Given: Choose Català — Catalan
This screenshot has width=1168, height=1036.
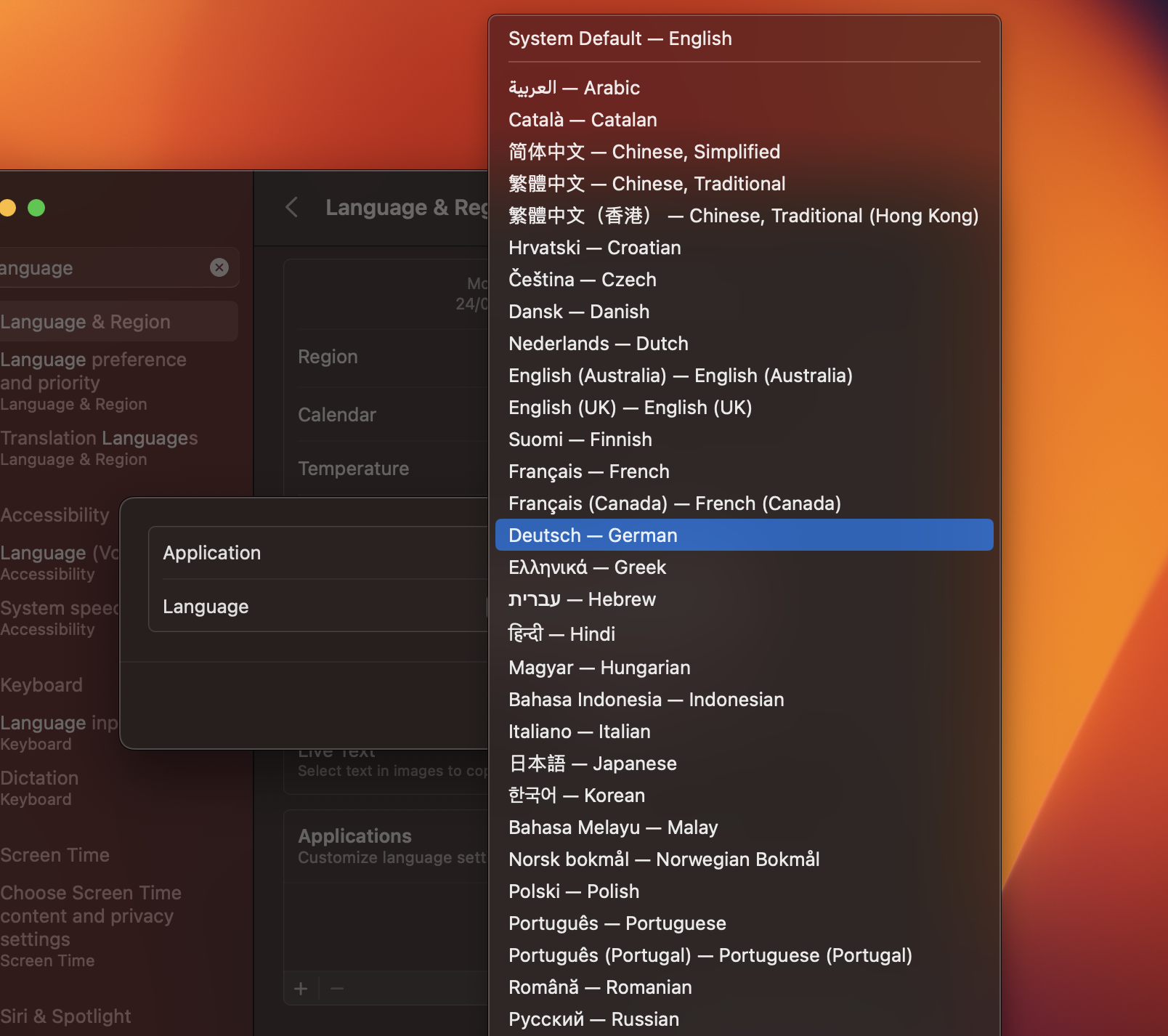Looking at the screenshot, I should tap(744, 120).
